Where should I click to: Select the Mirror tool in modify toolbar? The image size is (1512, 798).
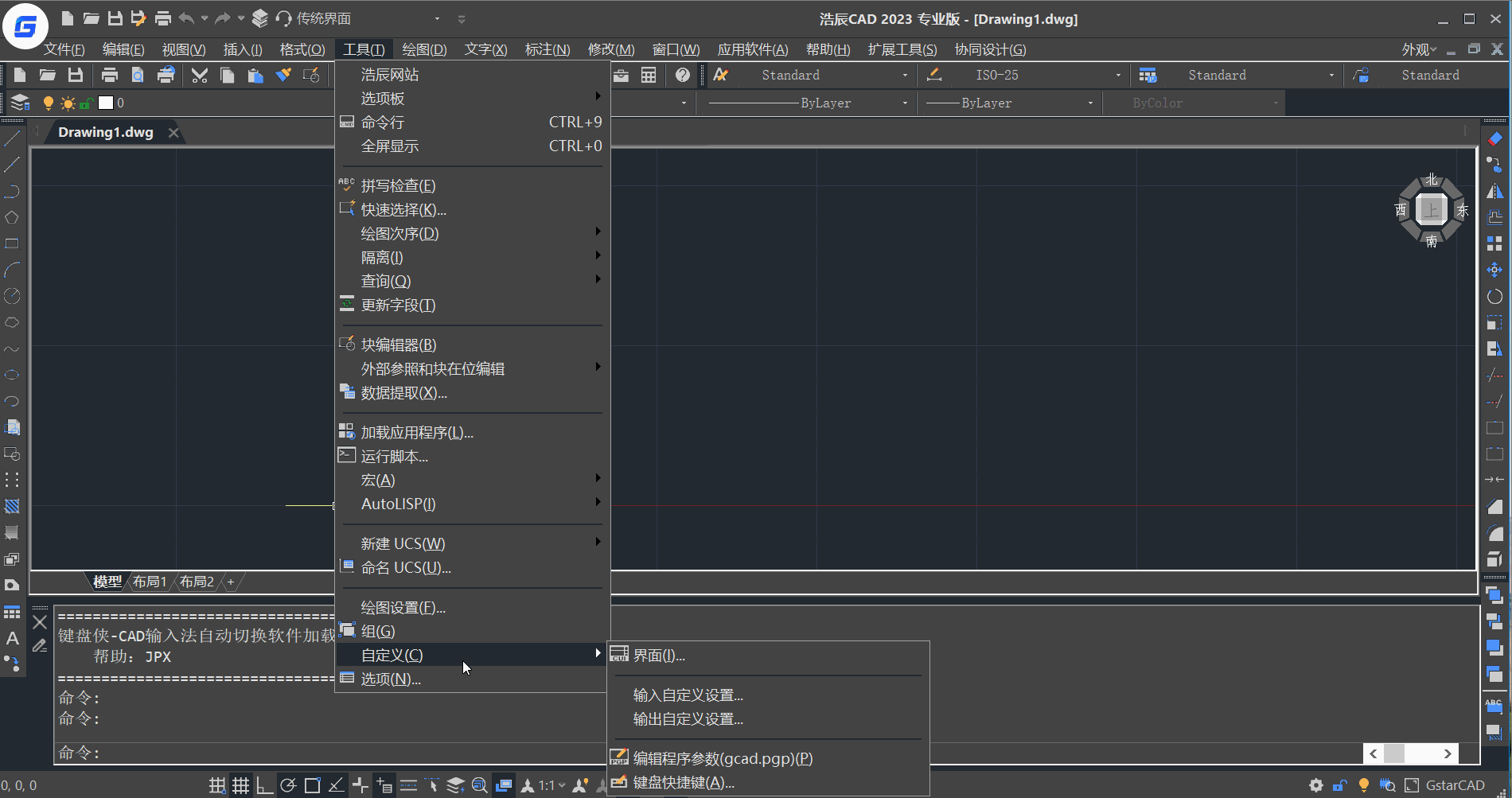point(1494,191)
